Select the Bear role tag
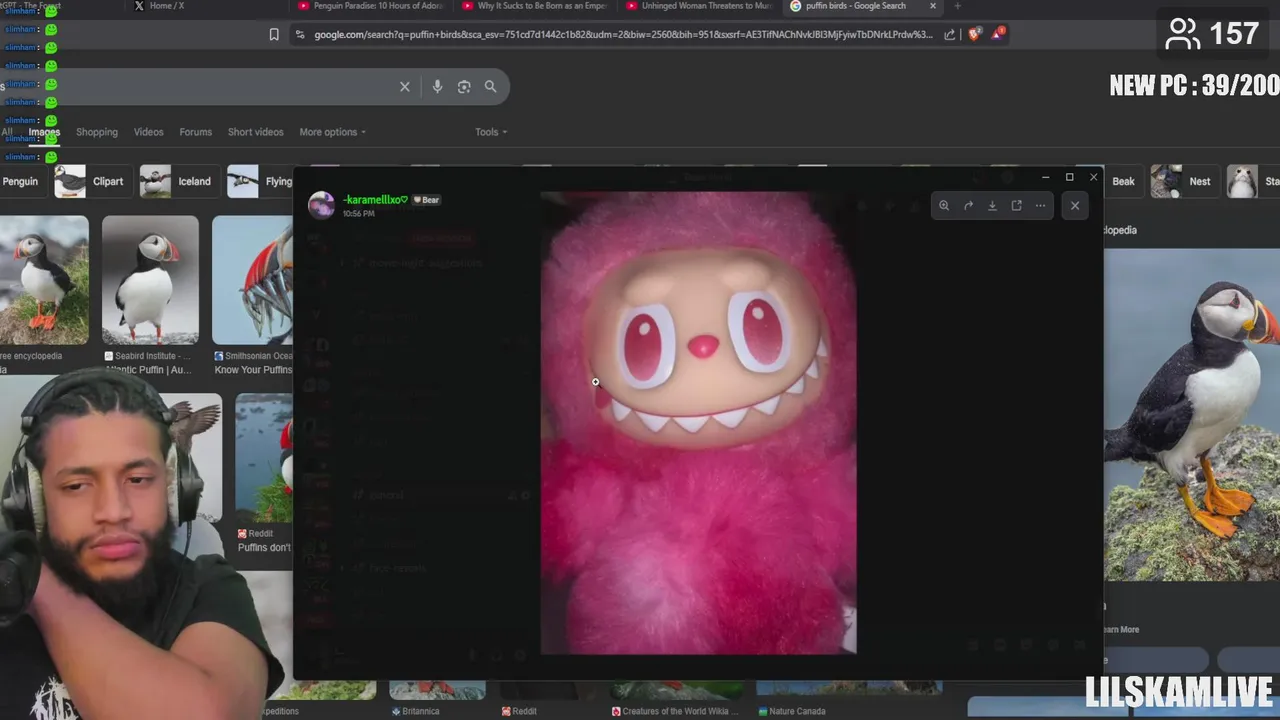The image size is (1280, 720). coord(427,200)
